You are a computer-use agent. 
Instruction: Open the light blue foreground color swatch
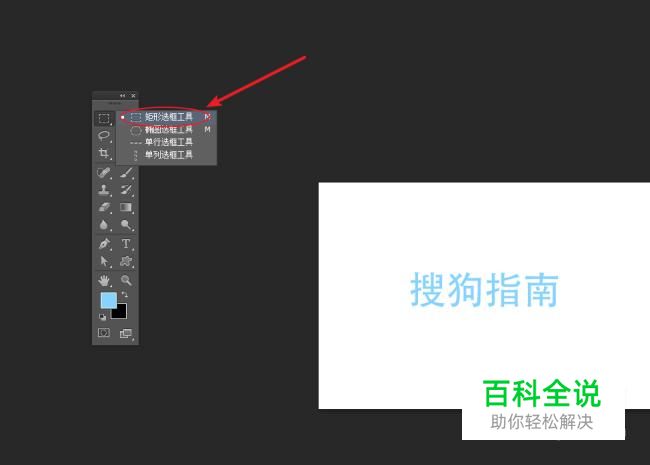pyautogui.click(x=108, y=300)
